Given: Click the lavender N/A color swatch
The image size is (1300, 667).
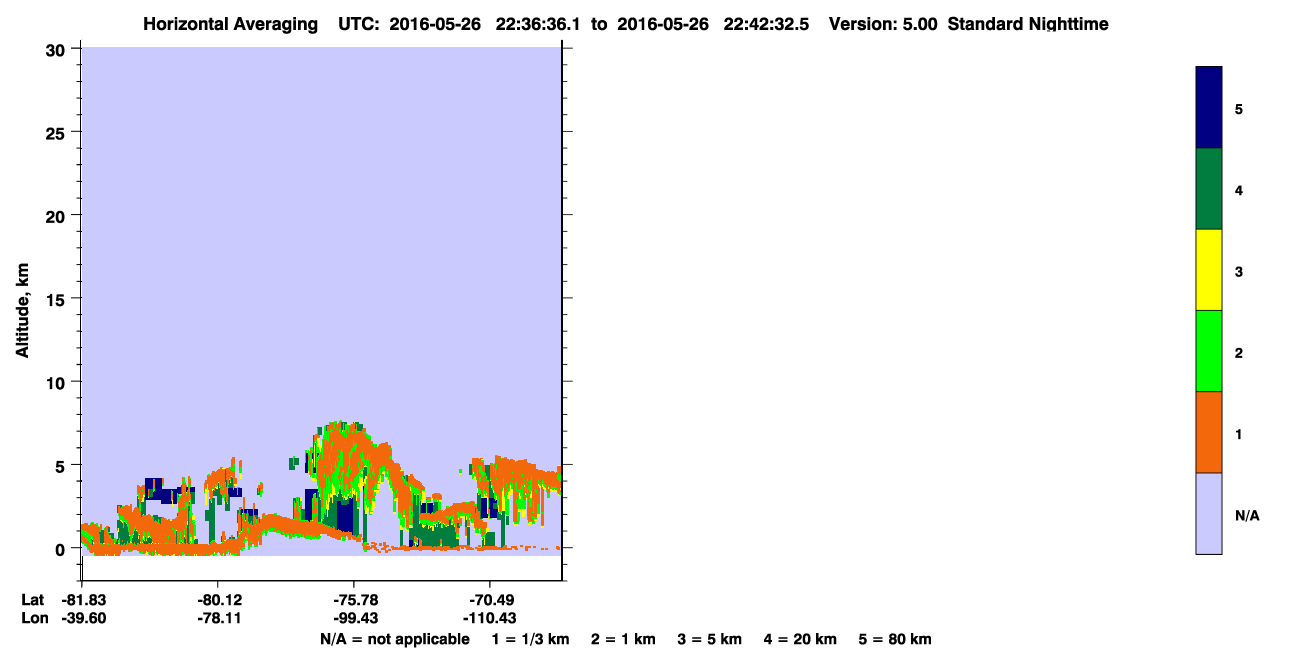Looking at the screenshot, I should tap(1208, 513).
